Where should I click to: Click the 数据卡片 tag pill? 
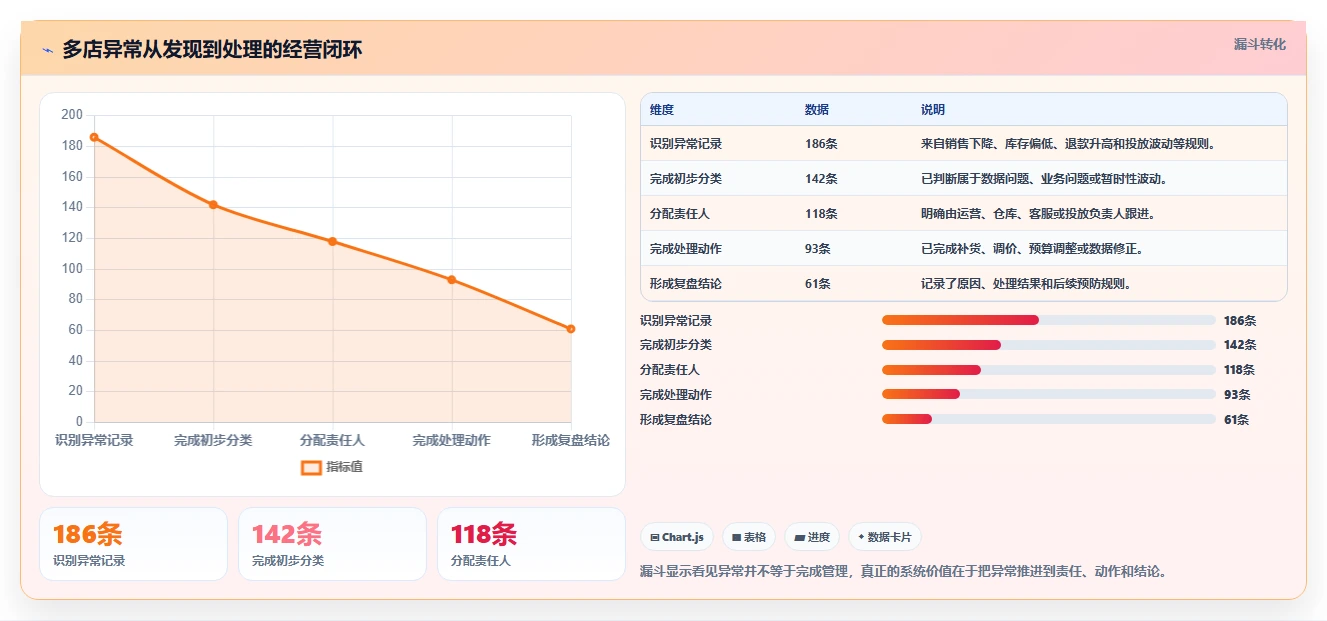(884, 537)
